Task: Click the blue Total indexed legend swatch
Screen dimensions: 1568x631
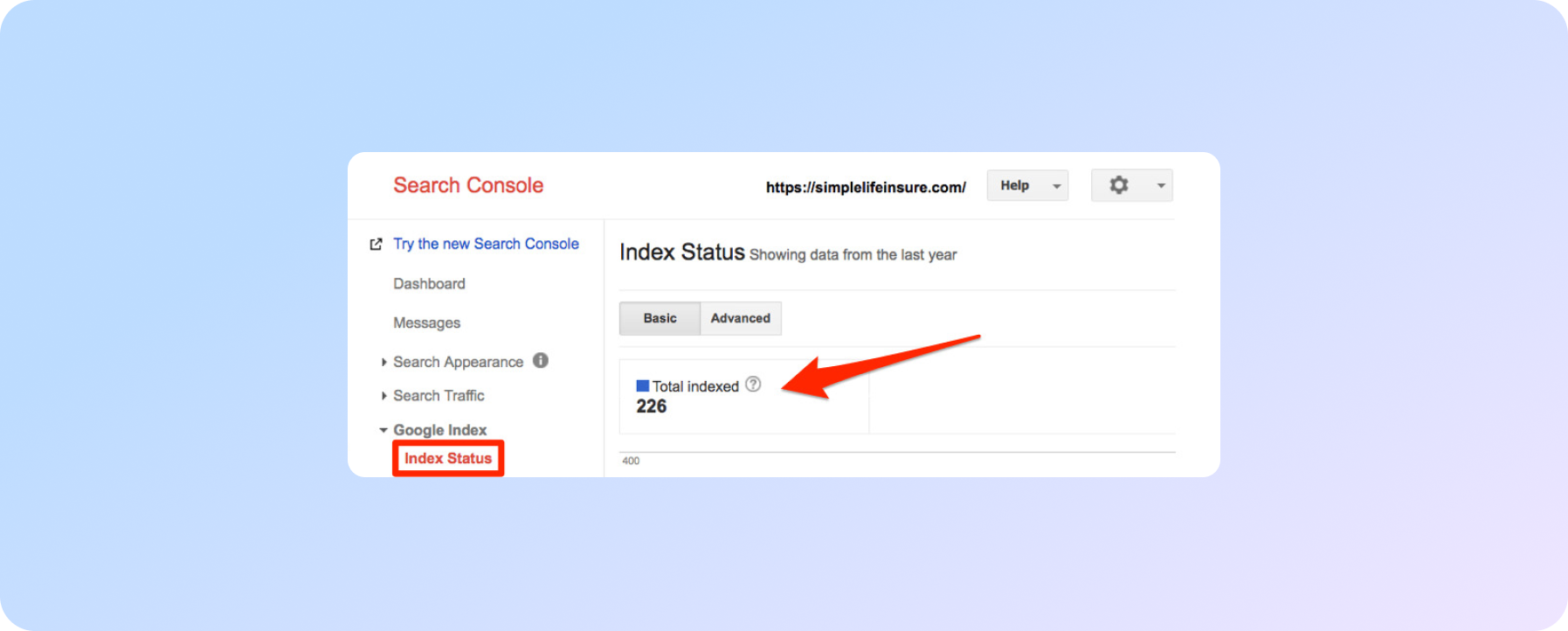Action: coord(643,385)
